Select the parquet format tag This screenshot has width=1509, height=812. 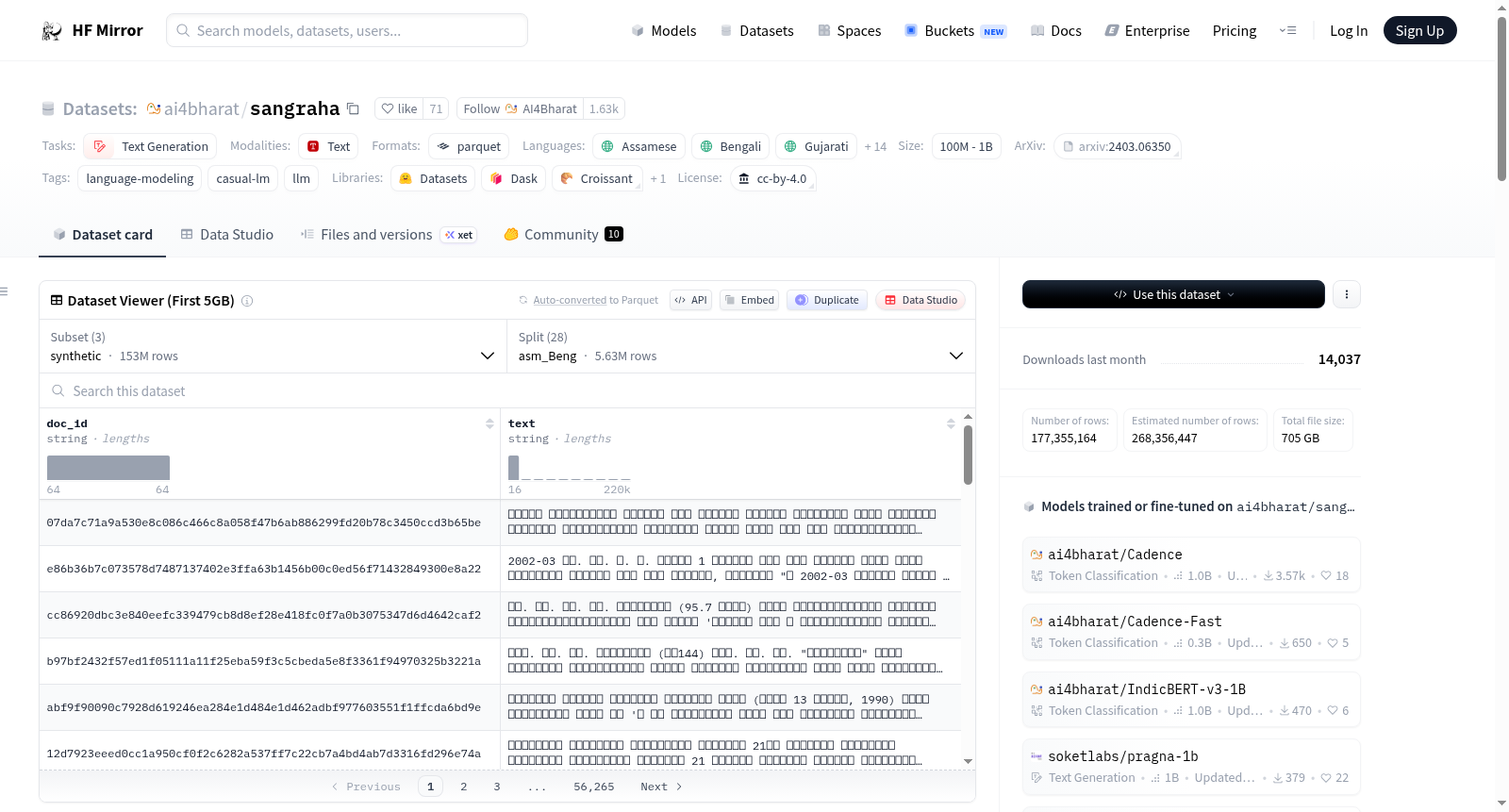[x=469, y=146]
